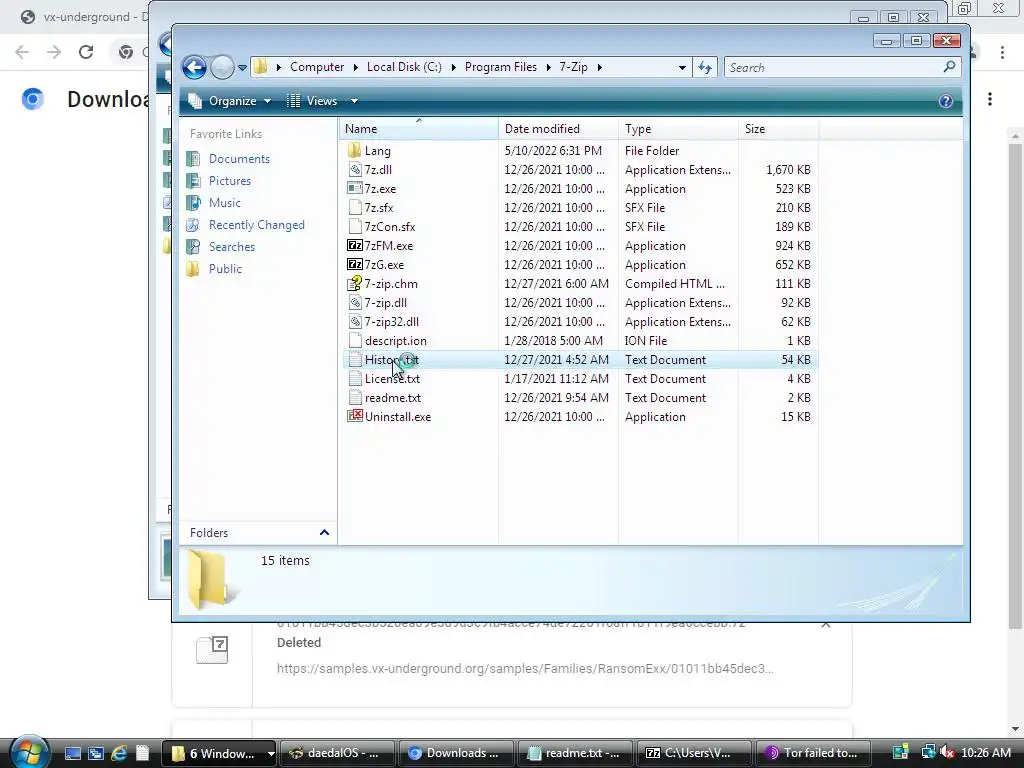Image resolution: width=1024 pixels, height=768 pixels.
Task: Click the History.txt file name
Action: tap(392, 360)
